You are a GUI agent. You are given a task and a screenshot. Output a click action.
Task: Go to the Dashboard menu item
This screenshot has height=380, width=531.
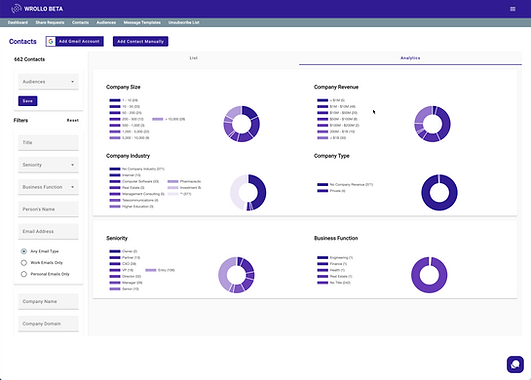18,22
